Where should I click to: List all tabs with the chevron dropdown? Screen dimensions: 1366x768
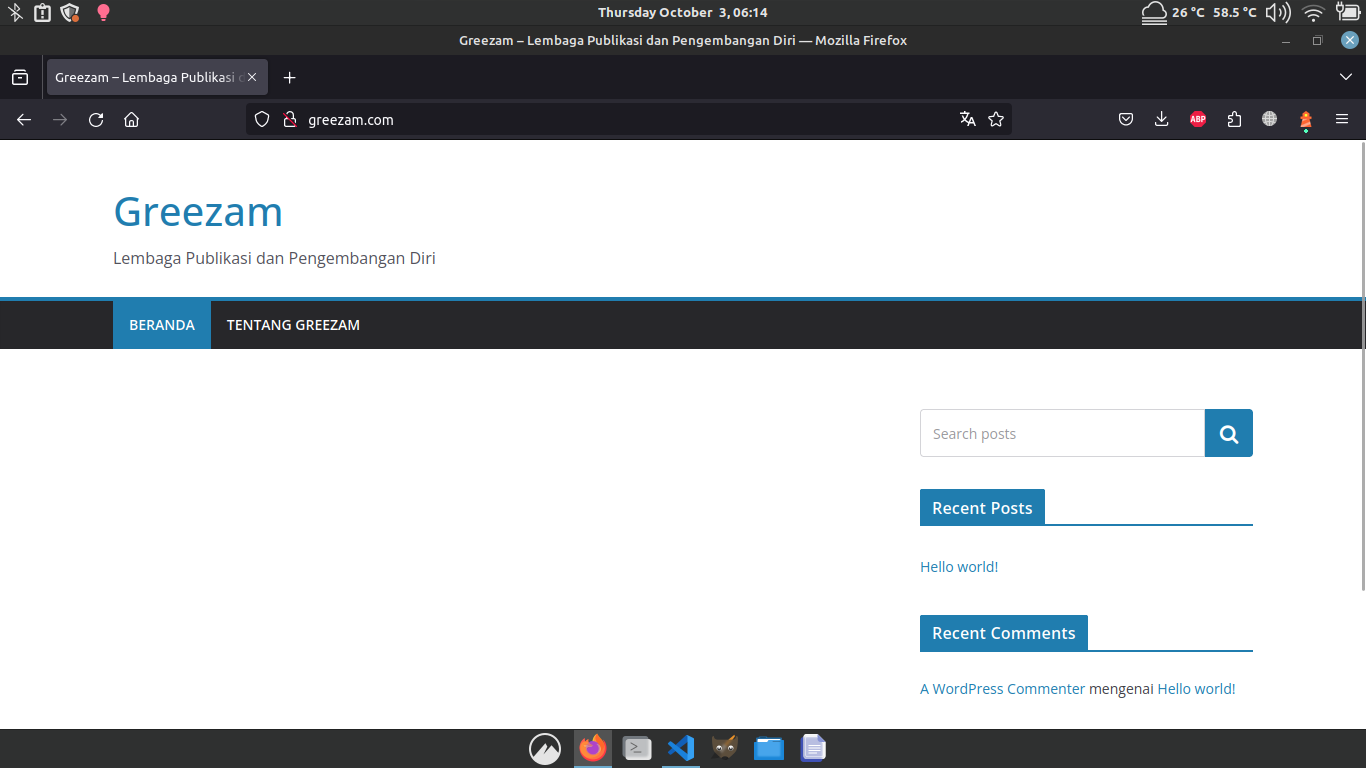click(x=1345, y=77)
